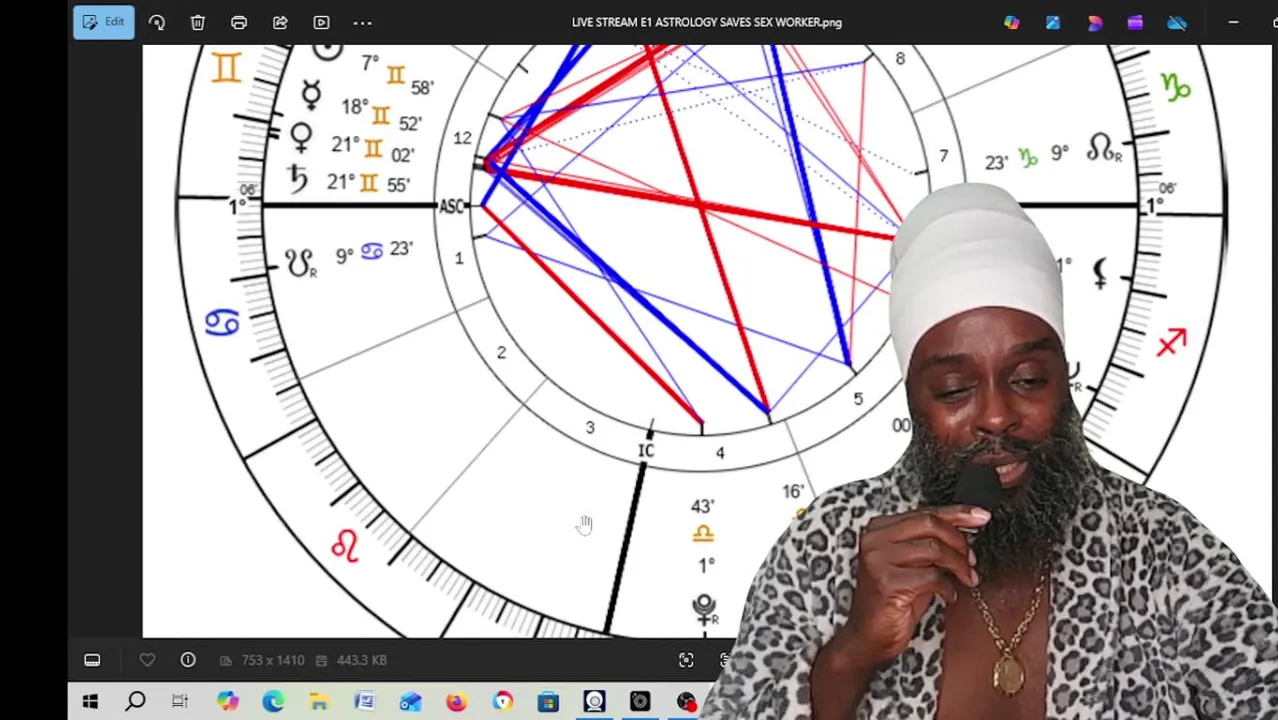This screenshot has height=720, width=1278.
Task: Click house number 3 on the chart
Action: [590, 428]
